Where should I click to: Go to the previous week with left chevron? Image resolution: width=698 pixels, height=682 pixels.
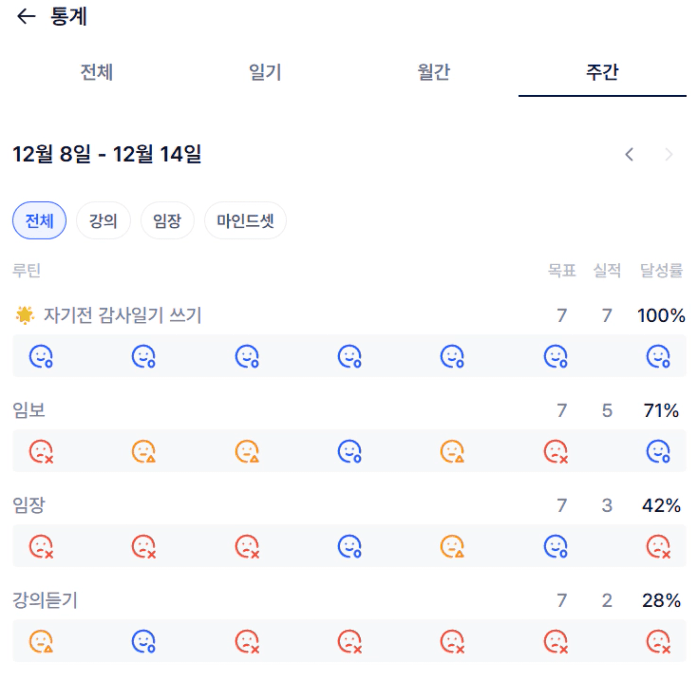coord(629,154)
